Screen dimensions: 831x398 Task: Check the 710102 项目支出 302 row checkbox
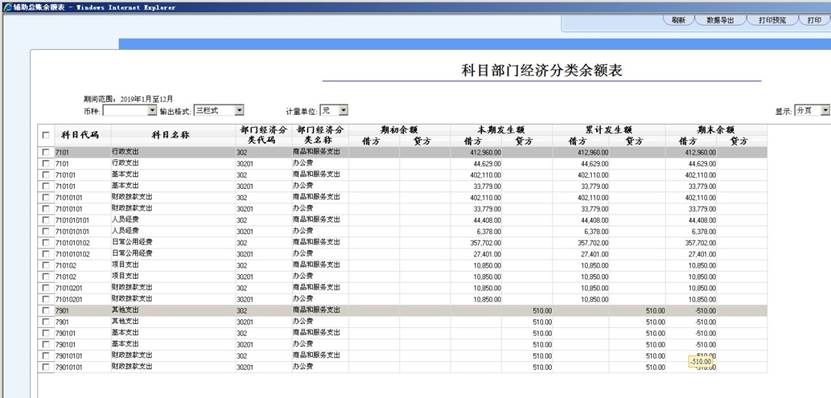click(46, 265)
